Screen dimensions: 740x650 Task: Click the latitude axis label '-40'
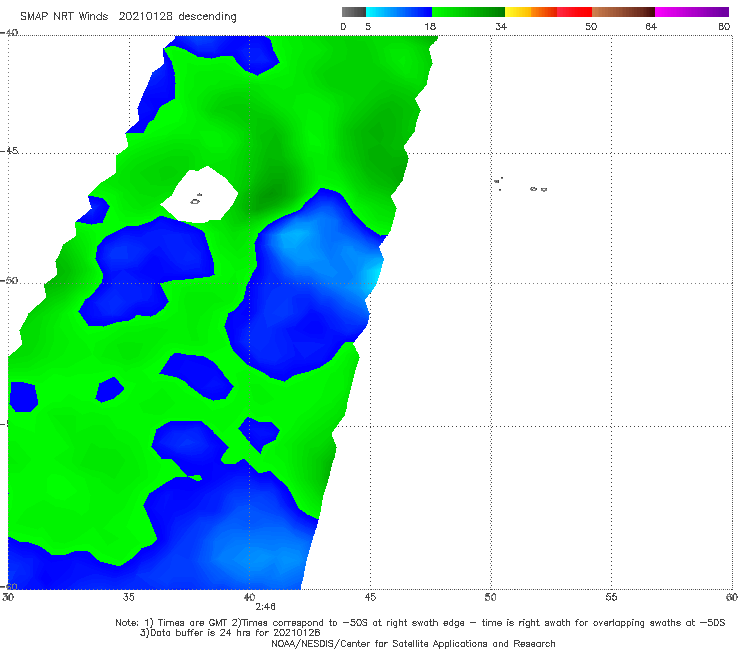click(9, 33)
